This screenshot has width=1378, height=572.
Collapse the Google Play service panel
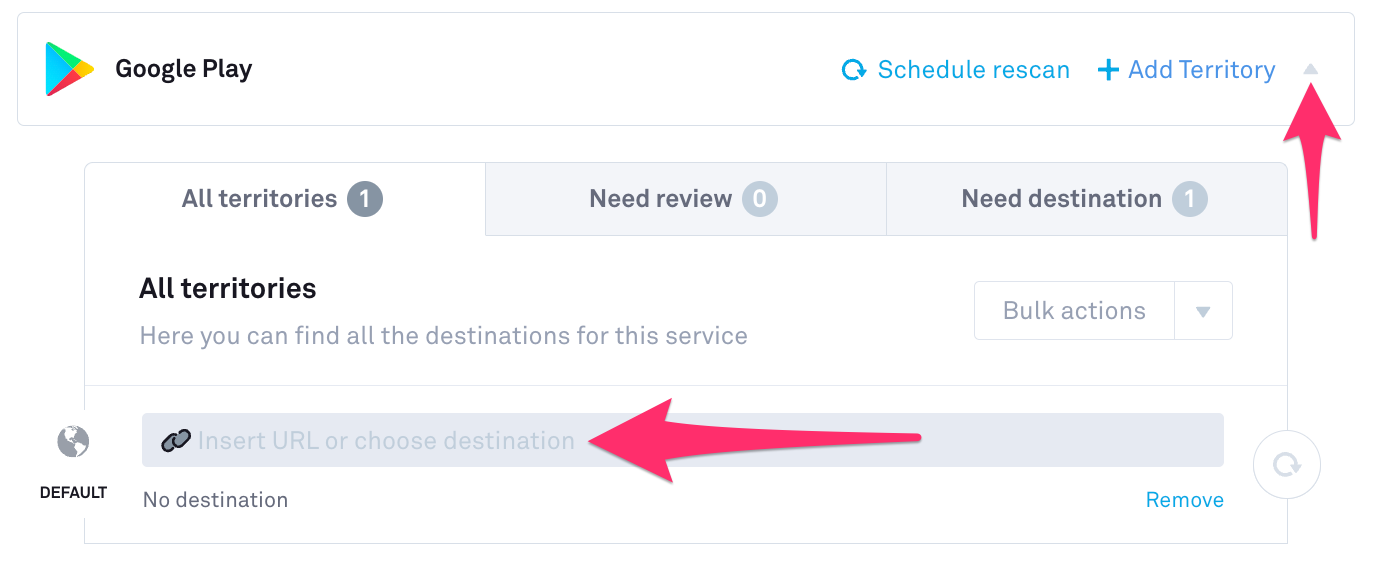coord(1311,70)
